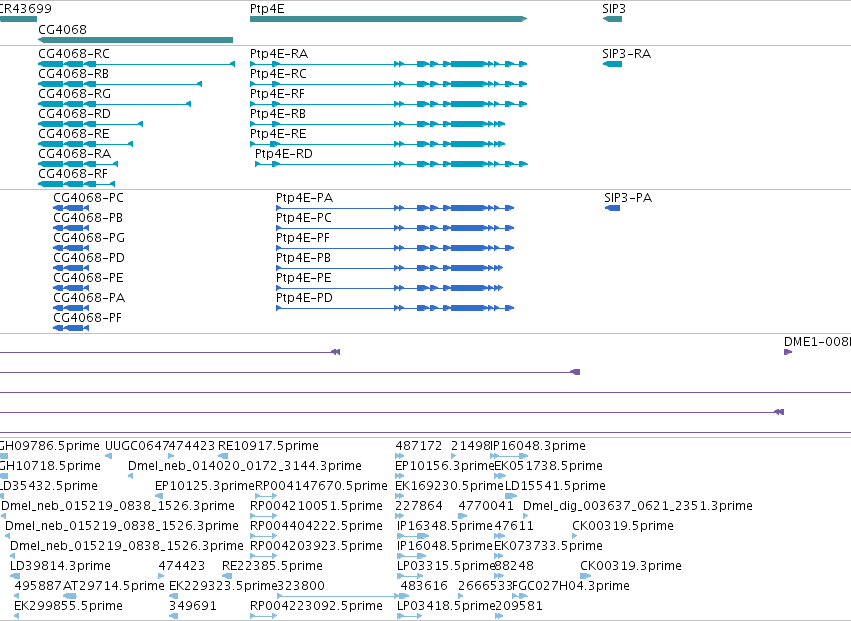The image size is (851, 621).
Task: Open transcript Ptp4E-RB
Action: point(278,114)
